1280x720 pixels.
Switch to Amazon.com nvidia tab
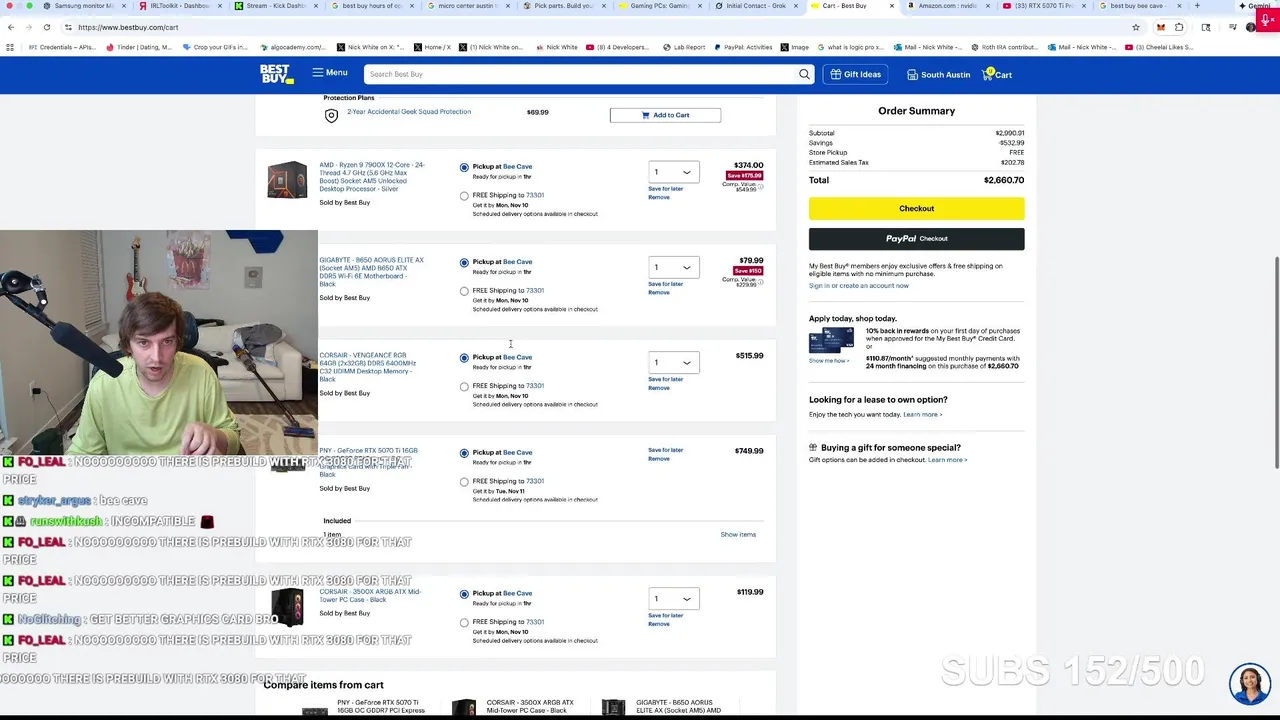pyautogui.click(x=948, y=6)
